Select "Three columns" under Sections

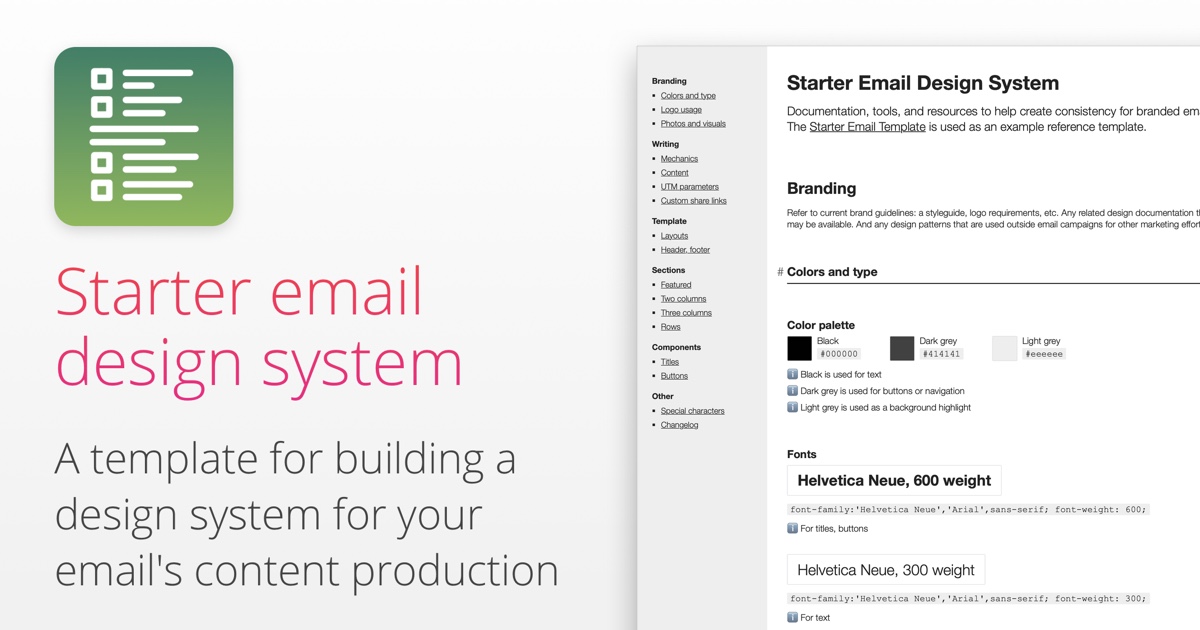point(686,312)
